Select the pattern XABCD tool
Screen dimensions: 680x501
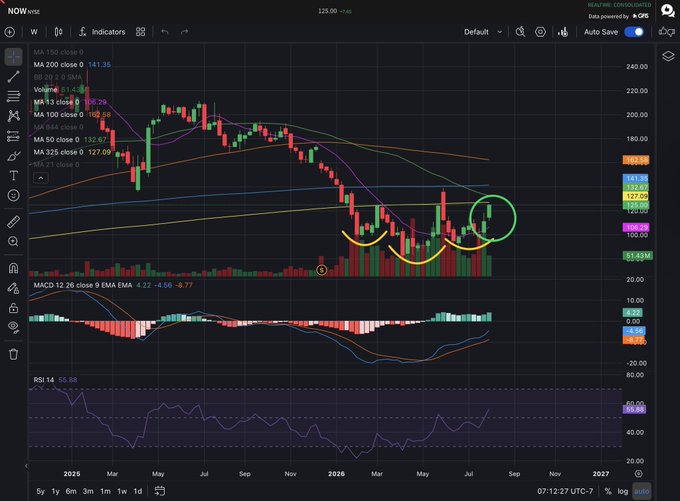tap(13, 115)
